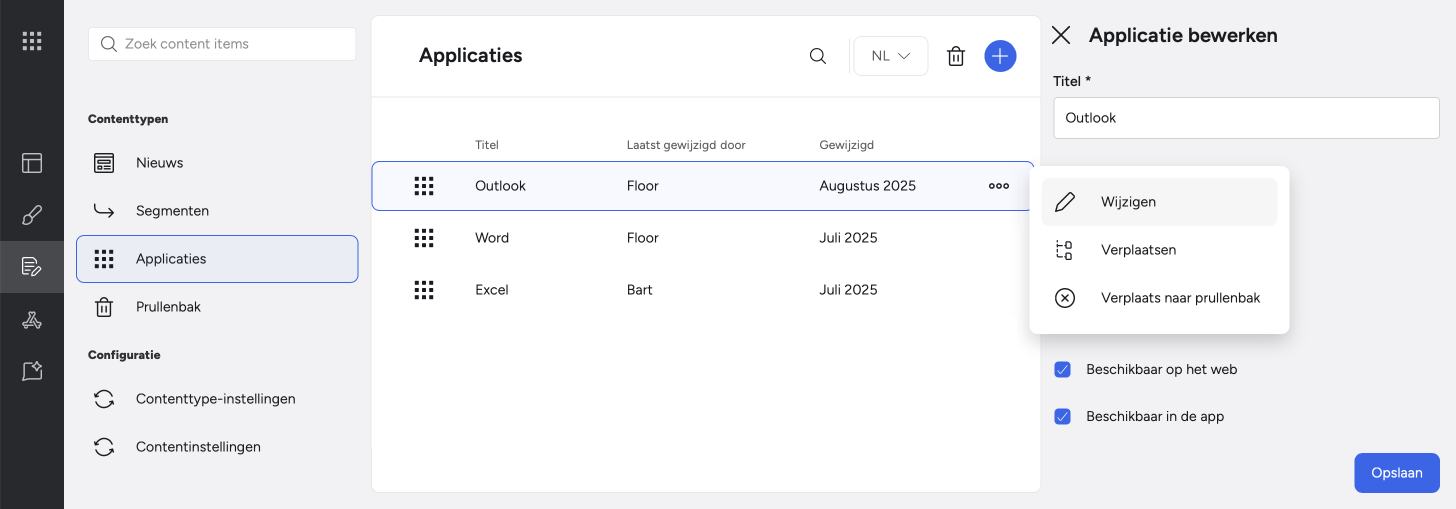Toggle Beschikbaar in de app checkbox

pyautogui.click(x=1063, y=417)
